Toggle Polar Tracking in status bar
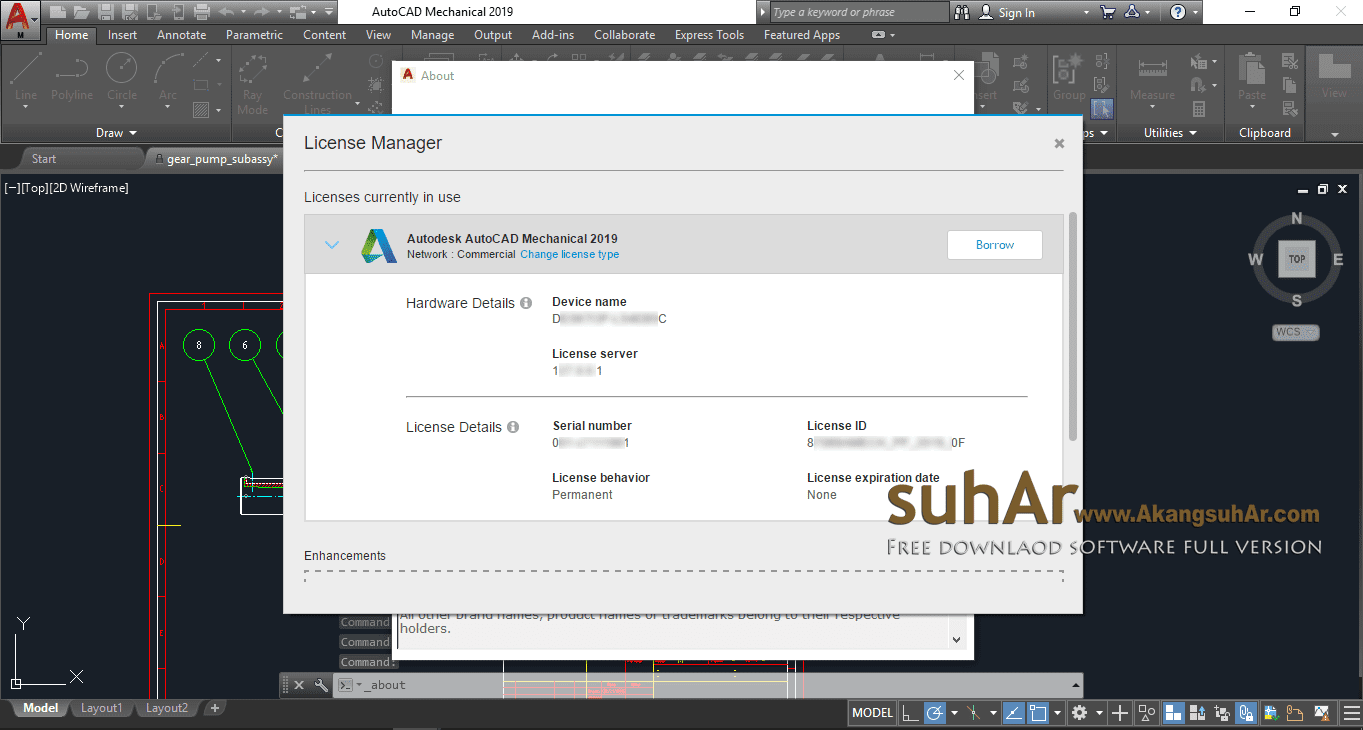 tap(934, 713)
